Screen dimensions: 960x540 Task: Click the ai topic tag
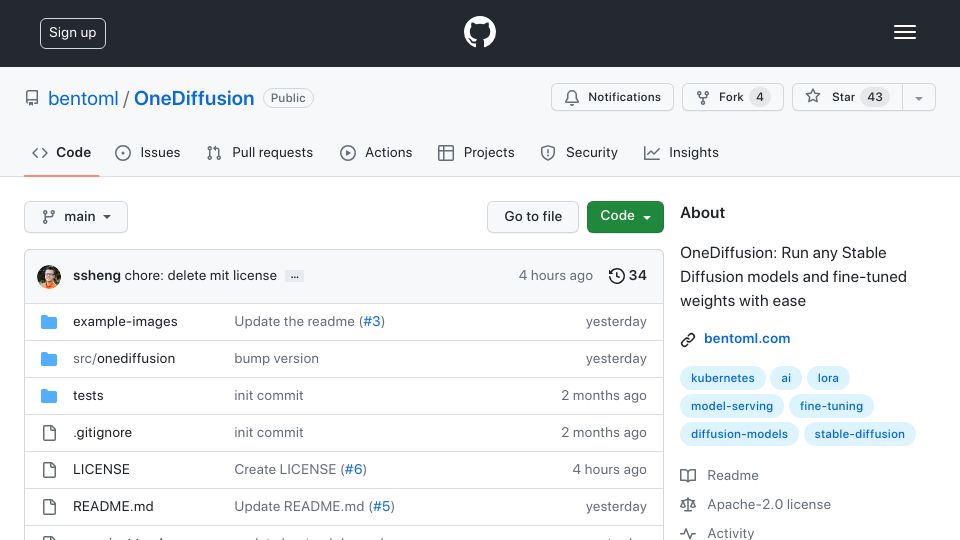pos(786,378)
